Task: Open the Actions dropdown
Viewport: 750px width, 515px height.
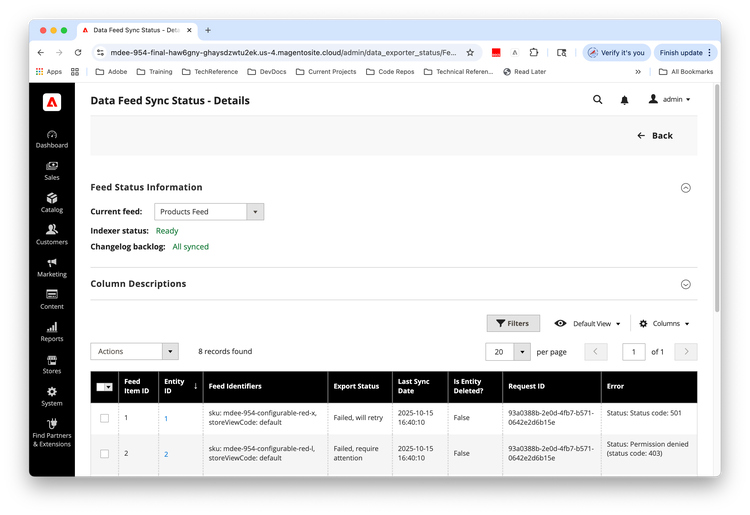Action: (134, 351)
